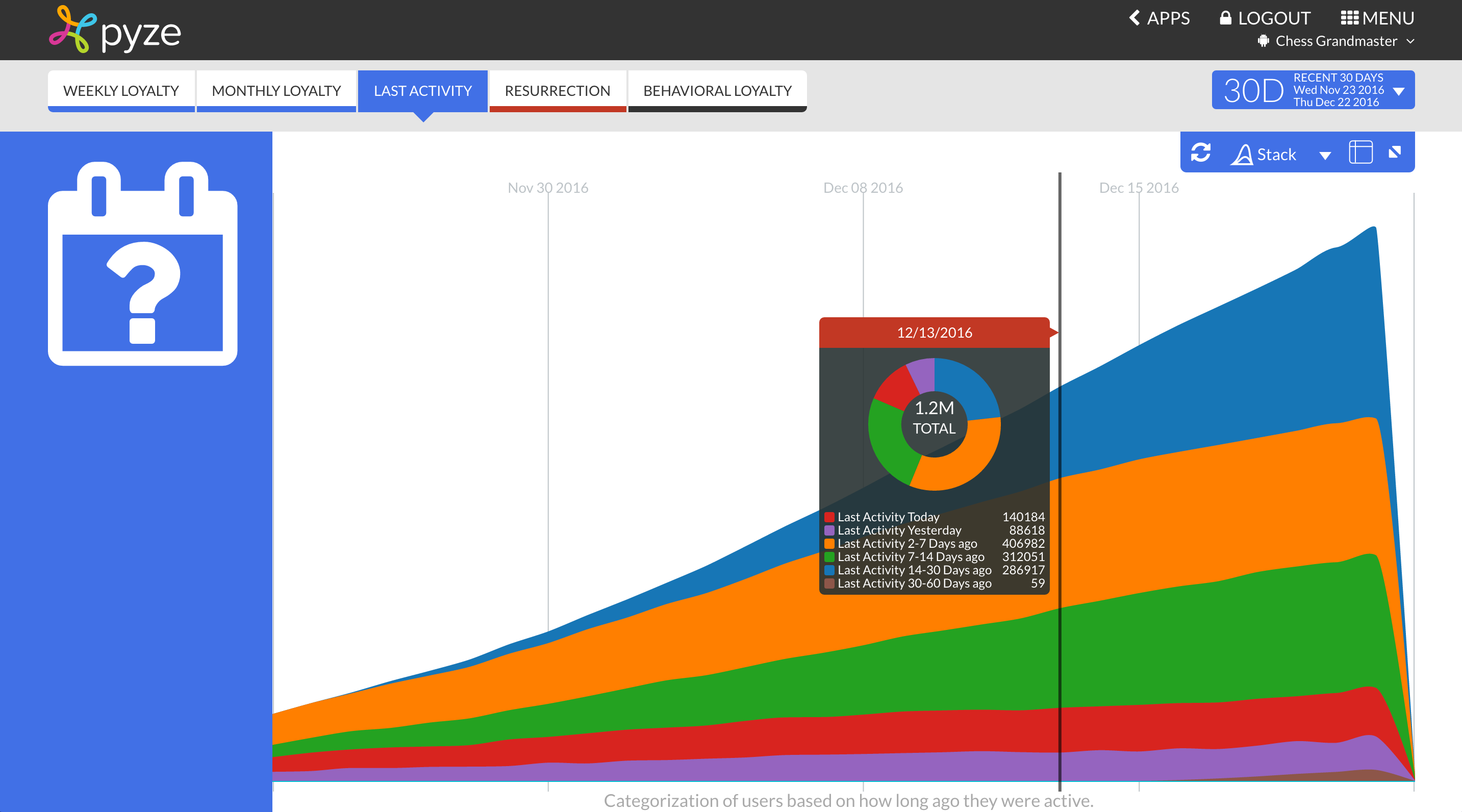Click the Stack chart type icon
1462x812 pixels.
(1242, 155)
